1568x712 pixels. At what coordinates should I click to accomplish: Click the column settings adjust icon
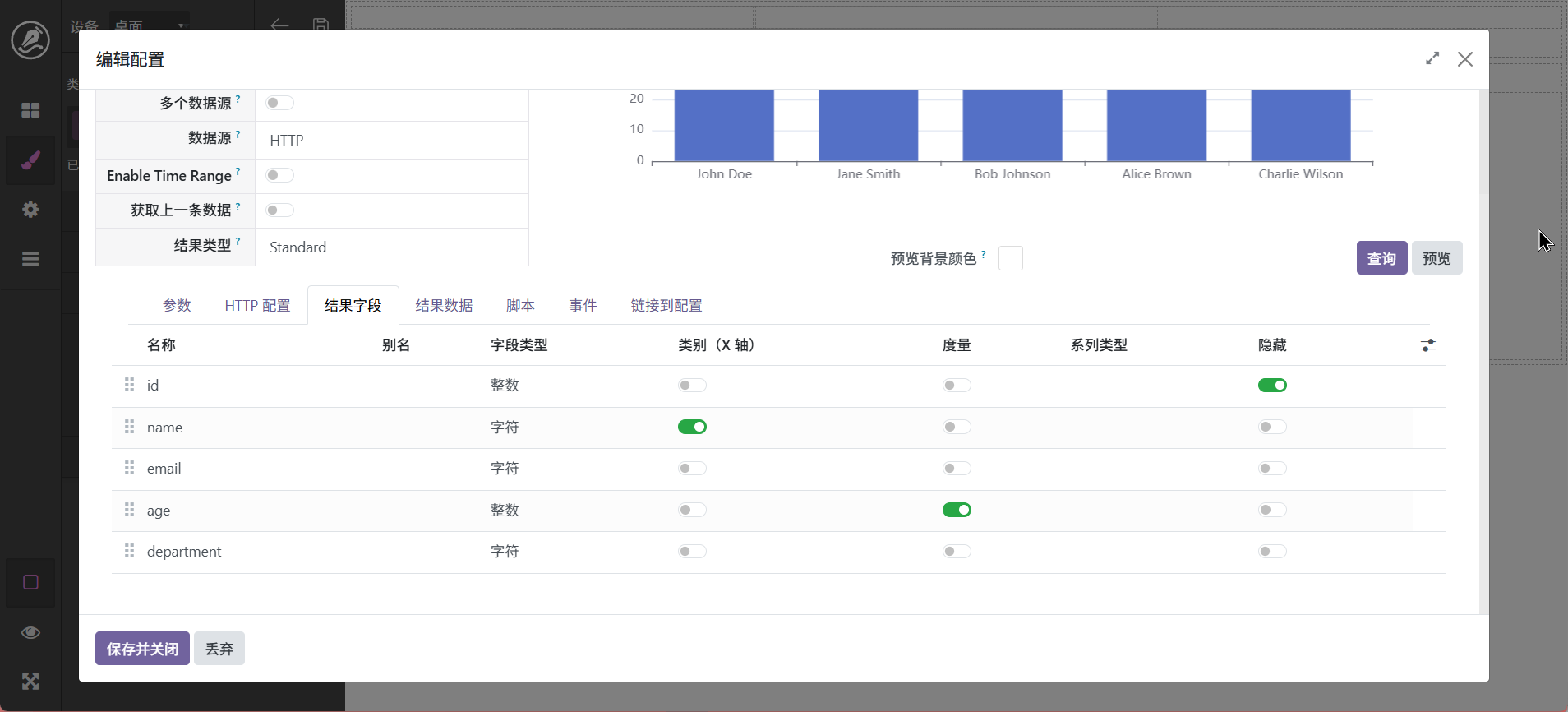coord(1427,345)
